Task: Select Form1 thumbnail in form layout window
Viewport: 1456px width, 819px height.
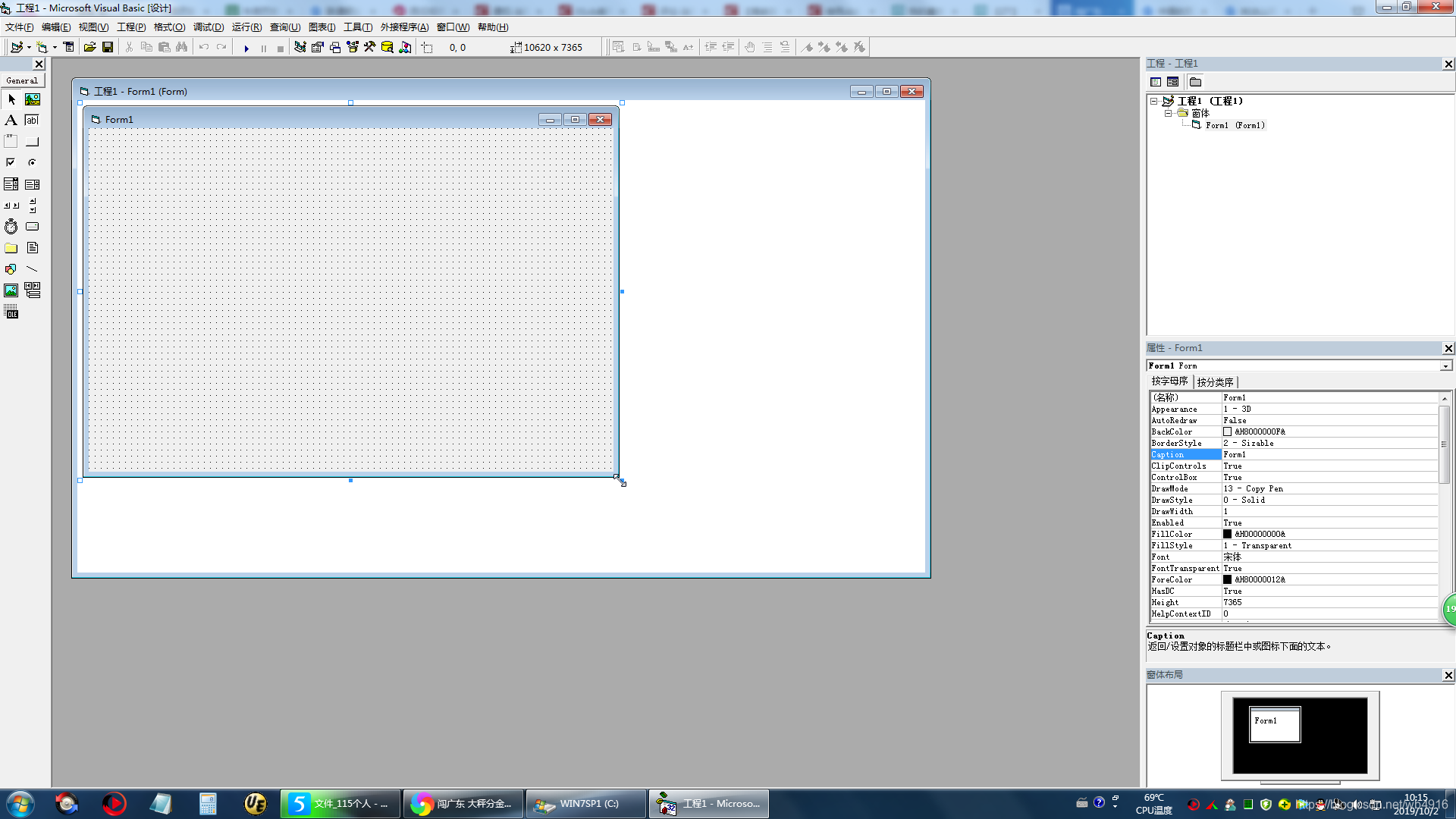Action: [x=1274, y=724]
